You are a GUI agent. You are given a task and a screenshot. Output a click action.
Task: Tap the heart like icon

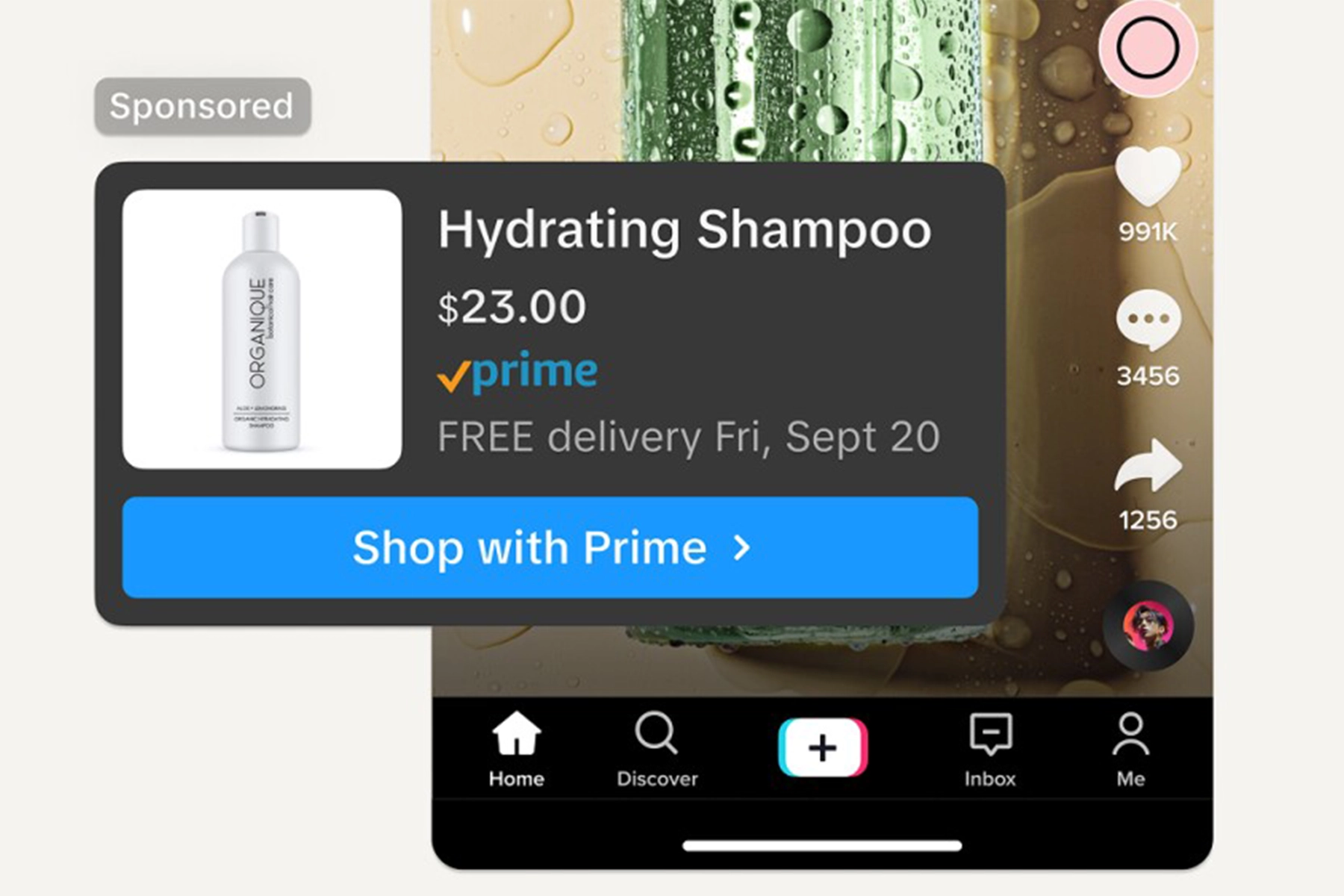point(1148,176)
